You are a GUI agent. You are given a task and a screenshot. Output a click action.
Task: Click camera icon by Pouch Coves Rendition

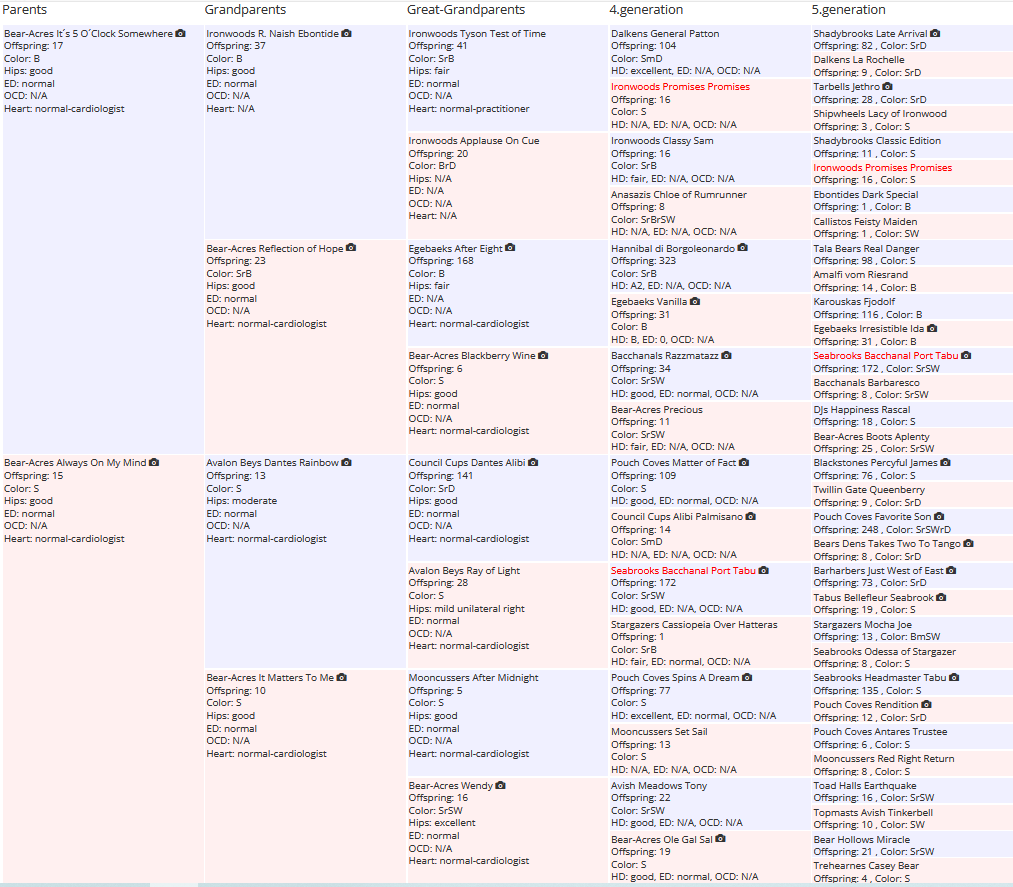tap(926, 704)
